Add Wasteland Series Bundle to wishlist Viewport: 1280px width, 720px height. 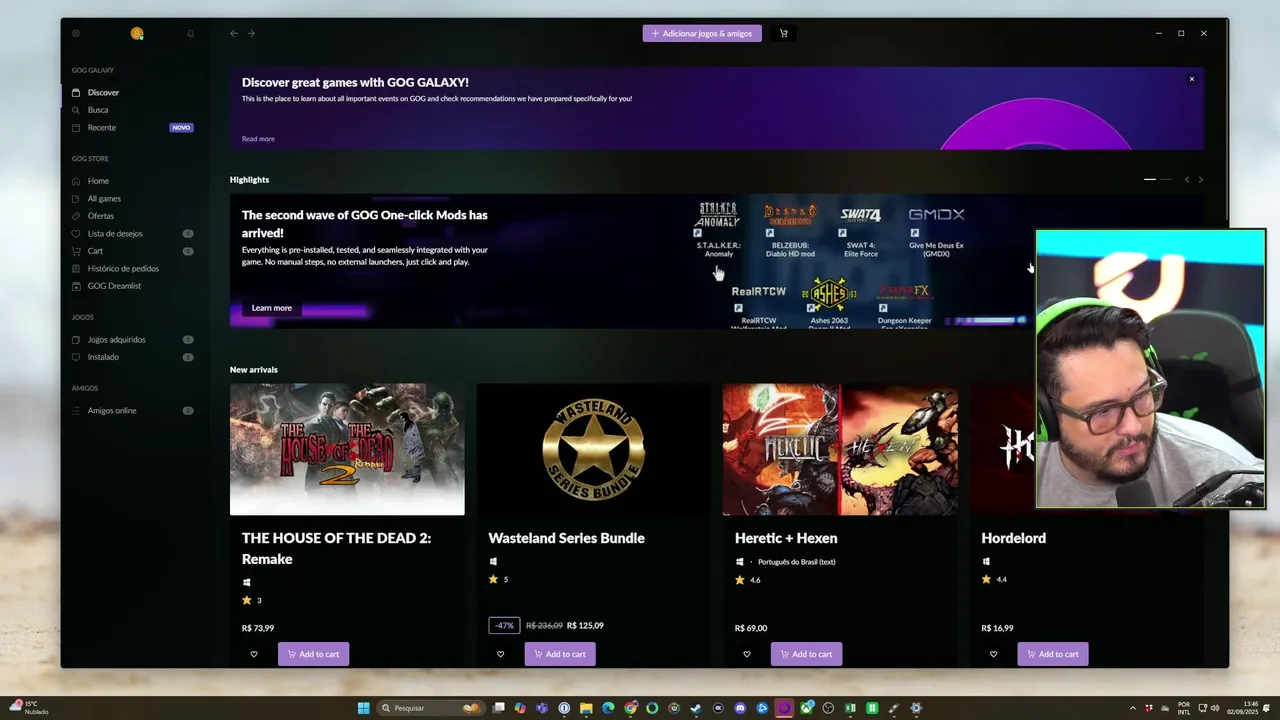501,654
